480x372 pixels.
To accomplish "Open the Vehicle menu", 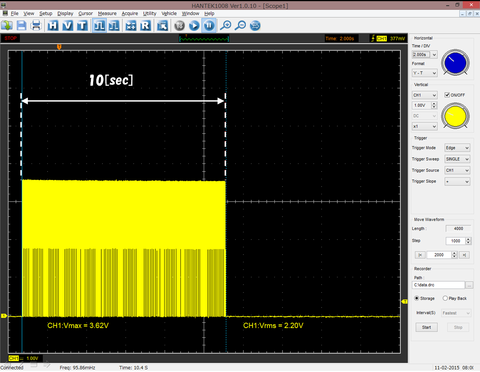I will [x=169, y=13].
